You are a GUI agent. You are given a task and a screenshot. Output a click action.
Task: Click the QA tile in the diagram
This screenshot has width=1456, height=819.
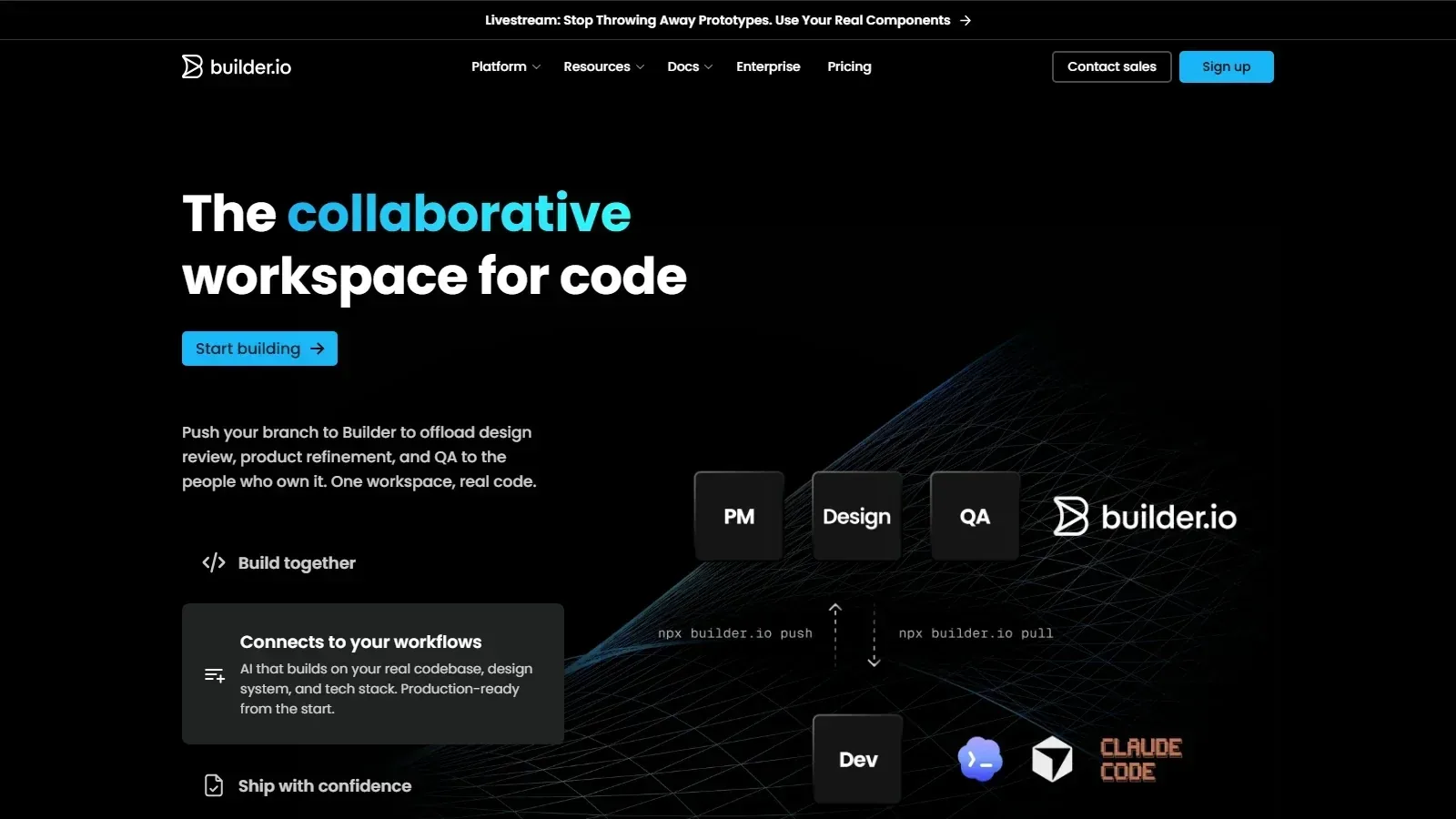click(975, 516)
